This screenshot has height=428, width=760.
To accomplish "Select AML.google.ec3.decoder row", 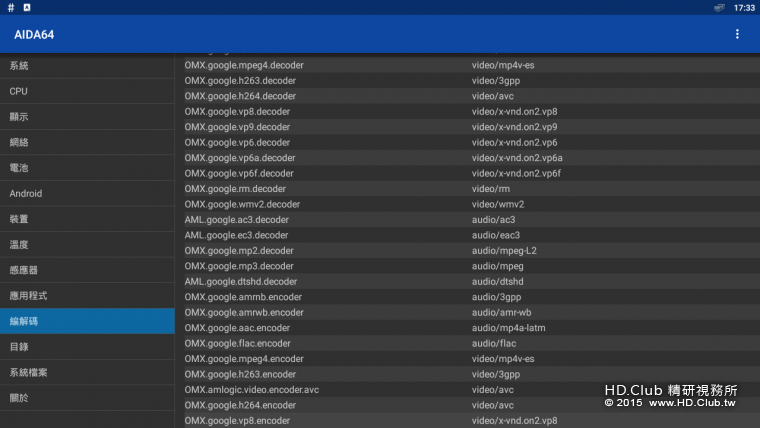I will [472, 235].
